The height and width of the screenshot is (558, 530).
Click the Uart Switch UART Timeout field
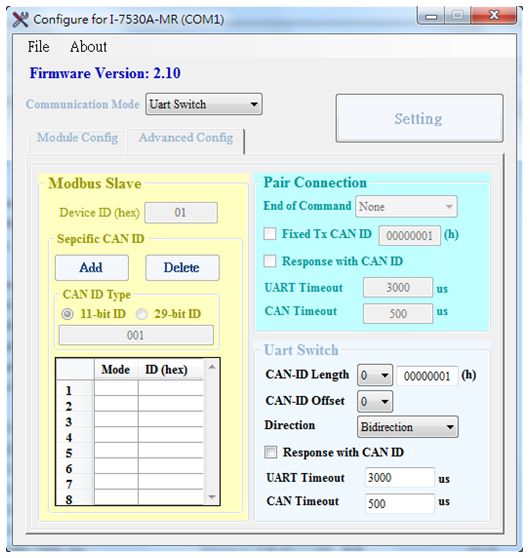399,478
